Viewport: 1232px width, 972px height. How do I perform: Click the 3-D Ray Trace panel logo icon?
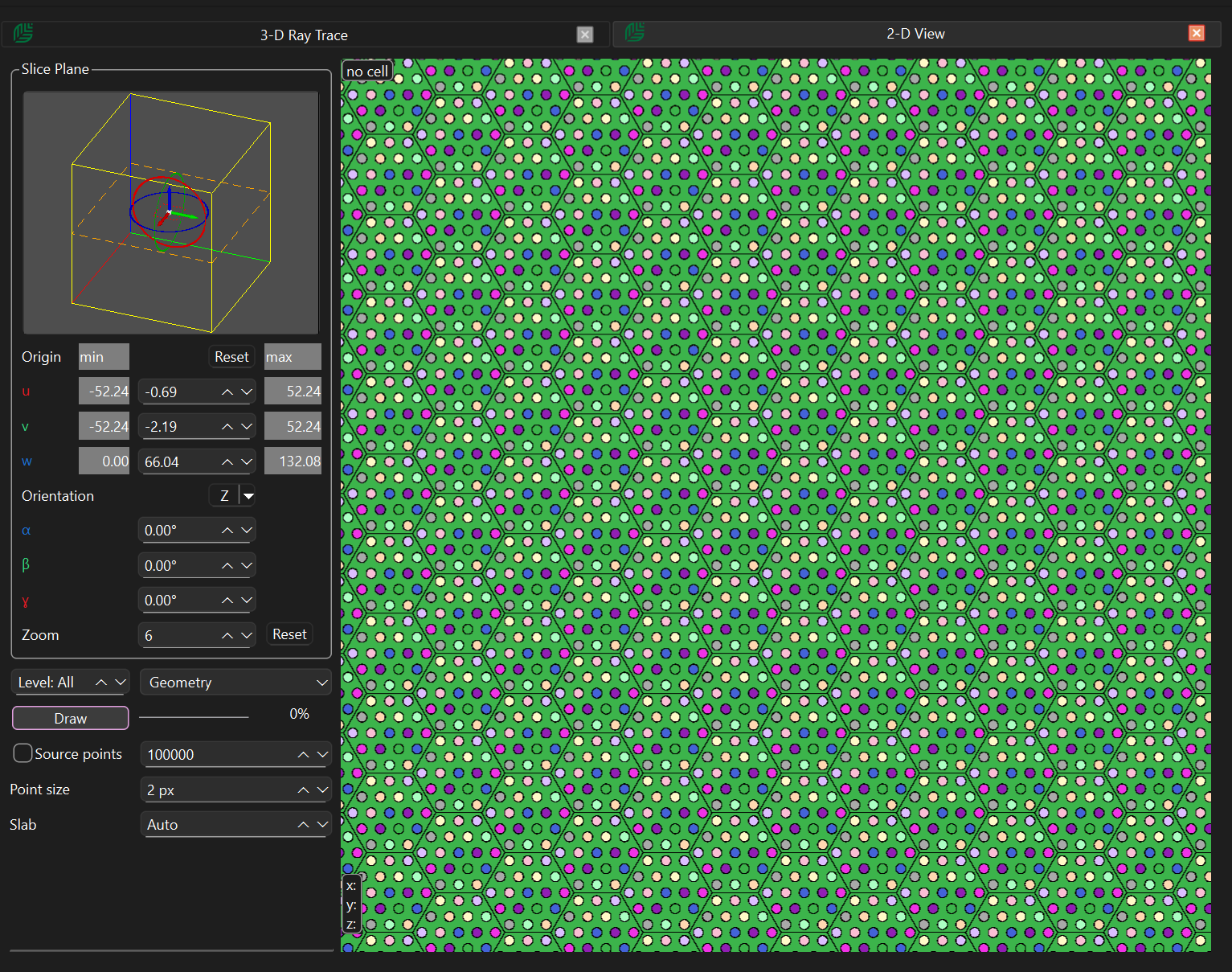[23, 34]
